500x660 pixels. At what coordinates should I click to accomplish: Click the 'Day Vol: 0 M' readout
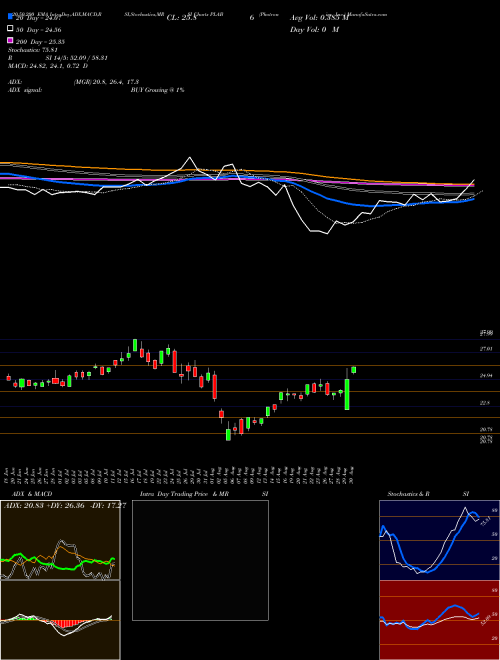click(x=314, y=30)
